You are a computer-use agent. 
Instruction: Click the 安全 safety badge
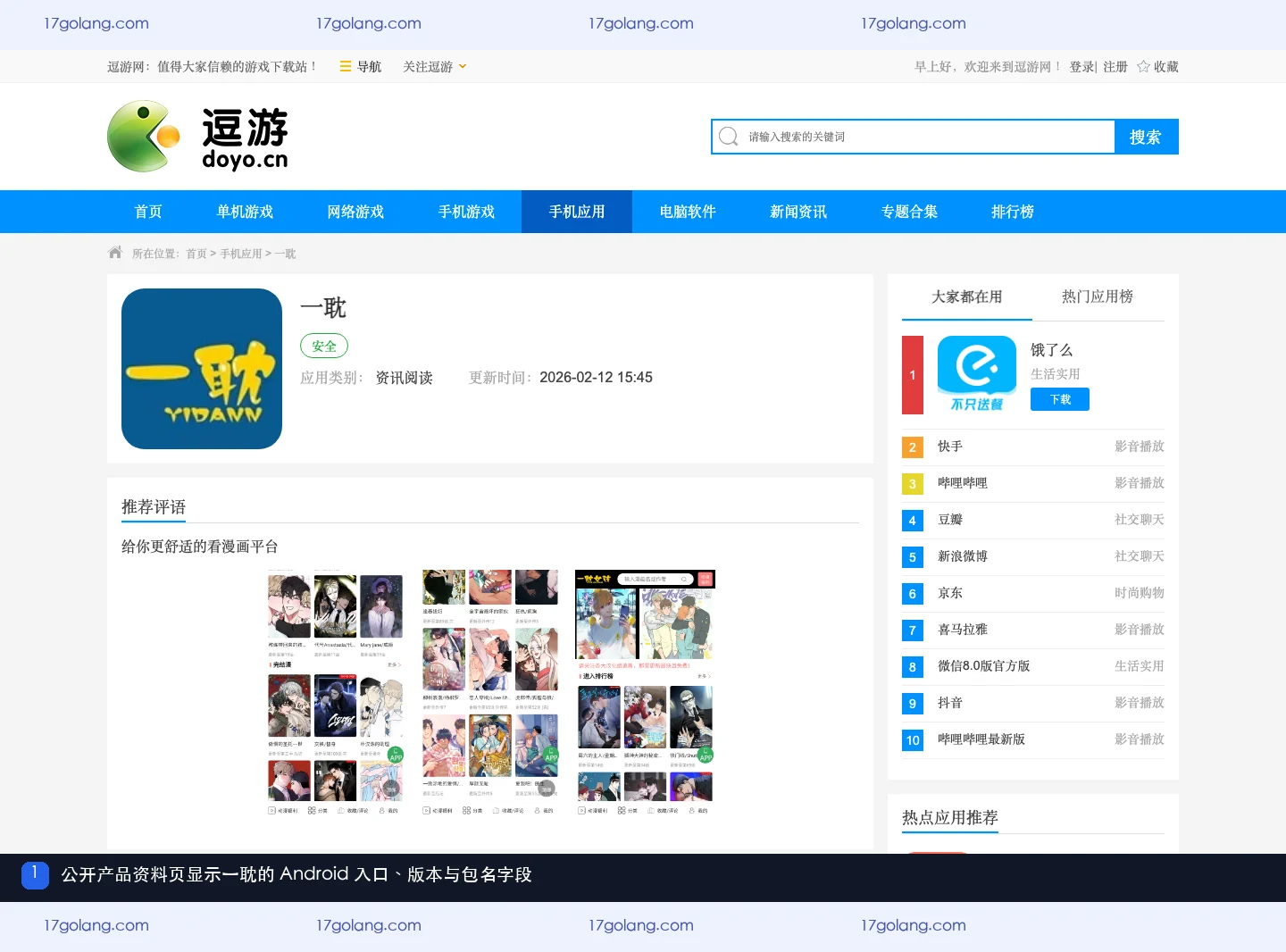(x=324, y=346)
